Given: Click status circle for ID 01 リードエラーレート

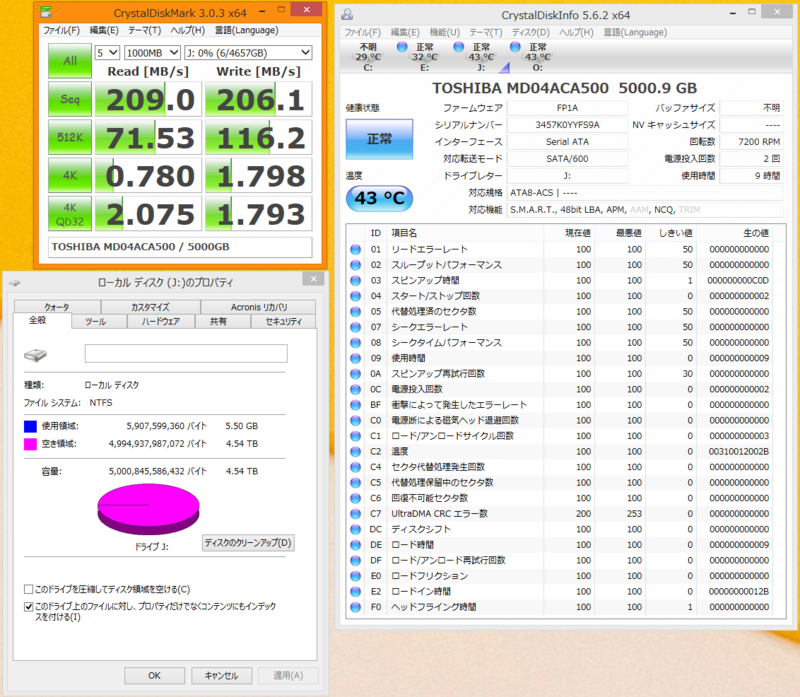Looking at the screenshot, I should [x=356, y=250].
